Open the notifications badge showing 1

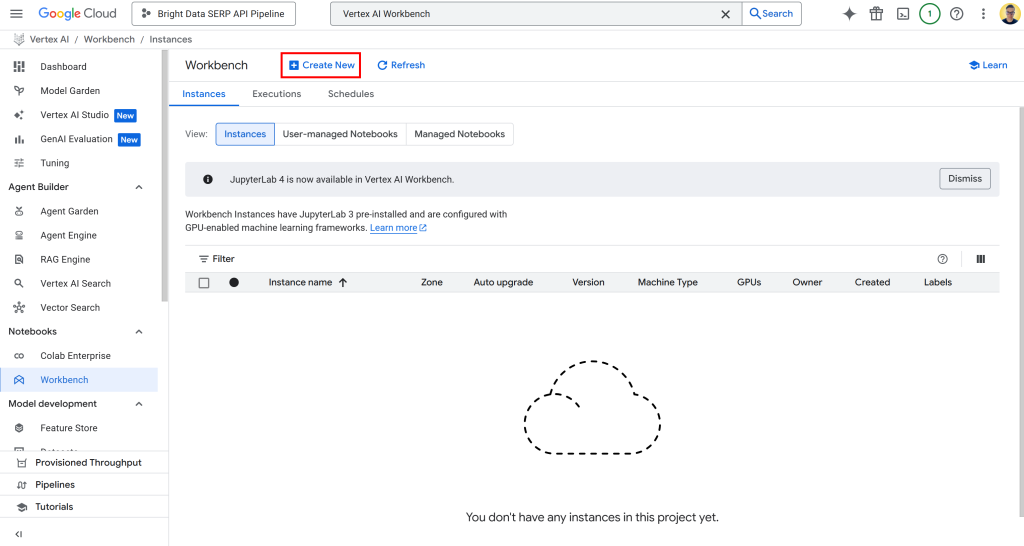(930, 14)
